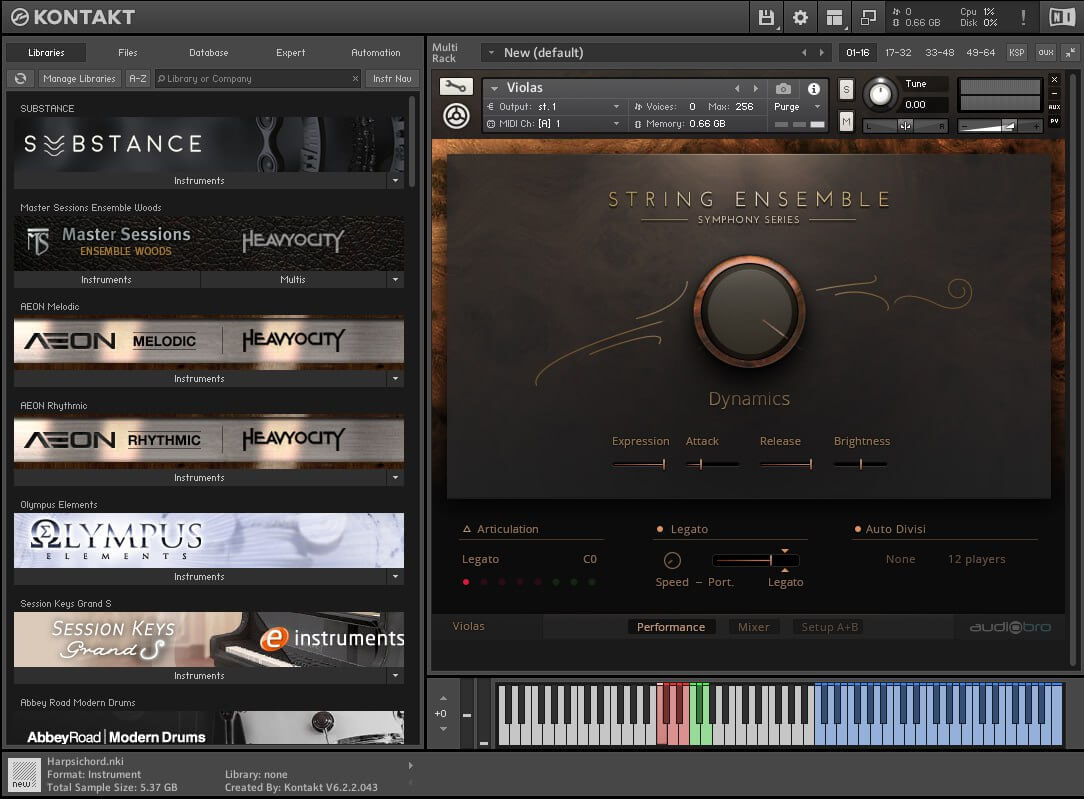Toggle the aux sends panel in rack header
This screenshot has width=1084, height=799.
tap(1046, 53)
